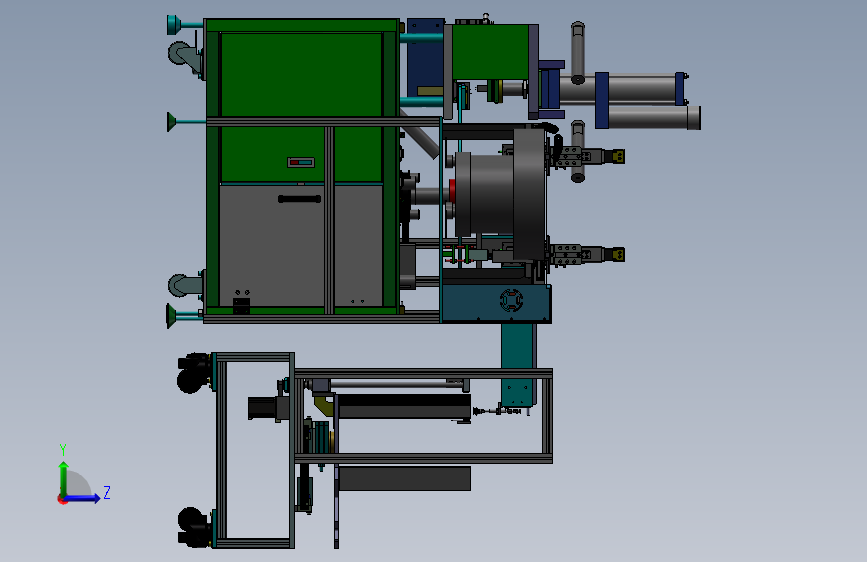Select the large gray lower-left door panel
This screenshot has height=562, width=867.
click(x=271, y=246)
